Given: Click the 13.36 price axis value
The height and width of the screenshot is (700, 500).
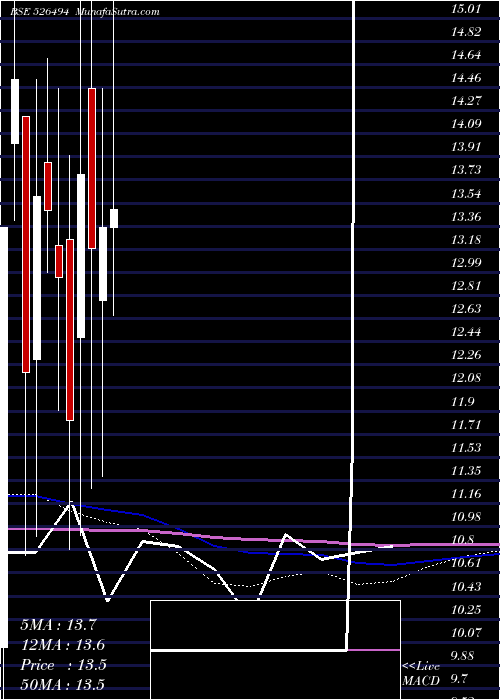Looking at the screenshot, I should 466,217.
